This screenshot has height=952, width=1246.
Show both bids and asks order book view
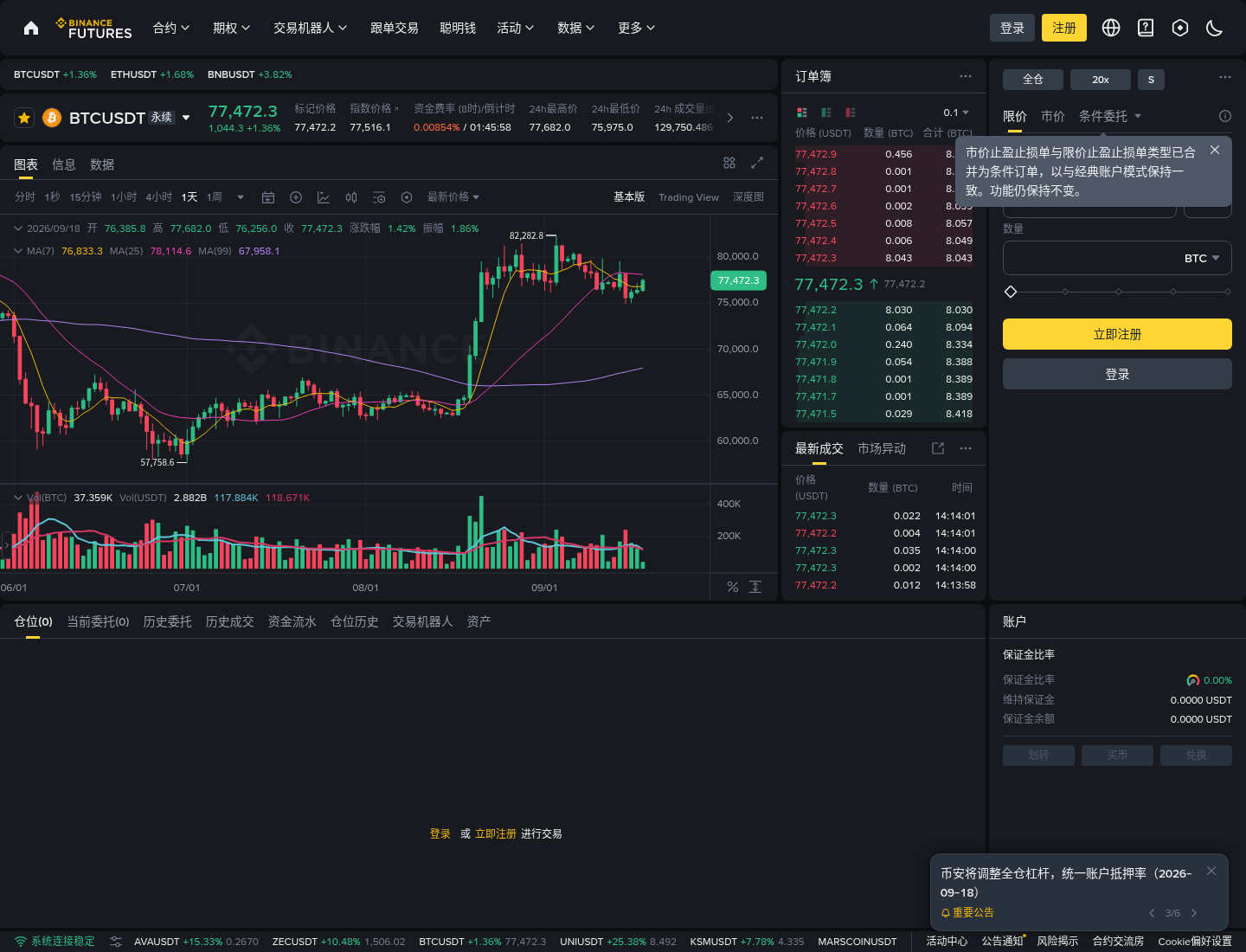(802, 113)
